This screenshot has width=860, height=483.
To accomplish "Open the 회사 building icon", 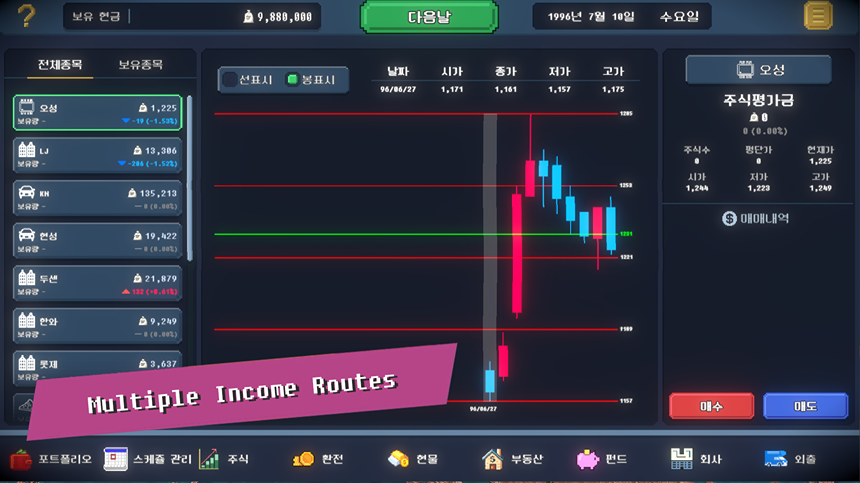I will (681, 459).
